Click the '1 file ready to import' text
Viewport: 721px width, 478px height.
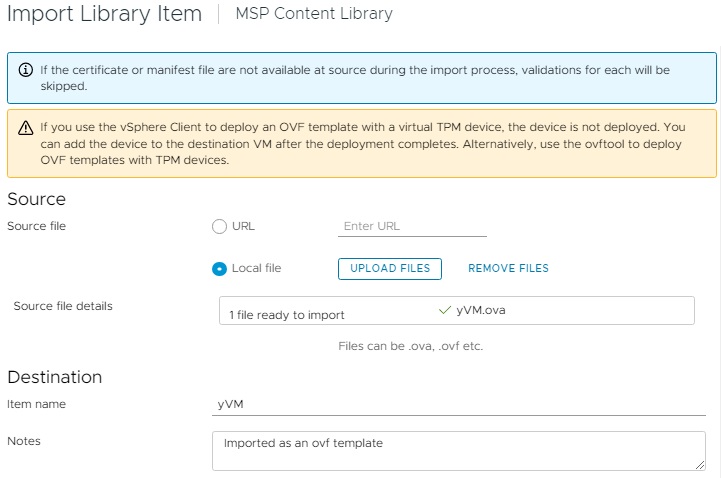tap(287, 315)
